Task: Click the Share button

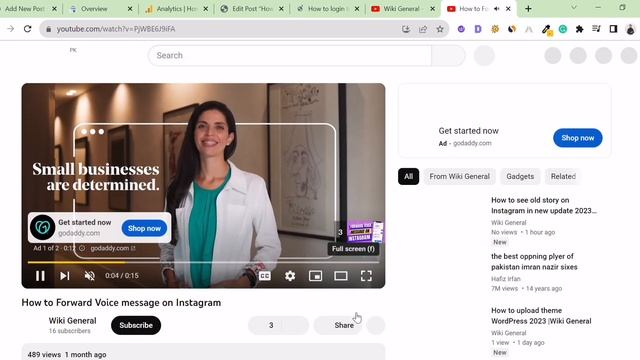Action: click(338, 325)
